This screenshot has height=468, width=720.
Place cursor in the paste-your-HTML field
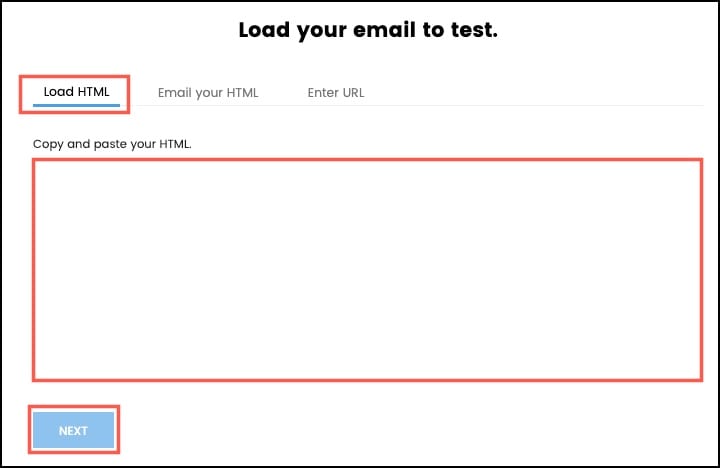pos(367,270)
